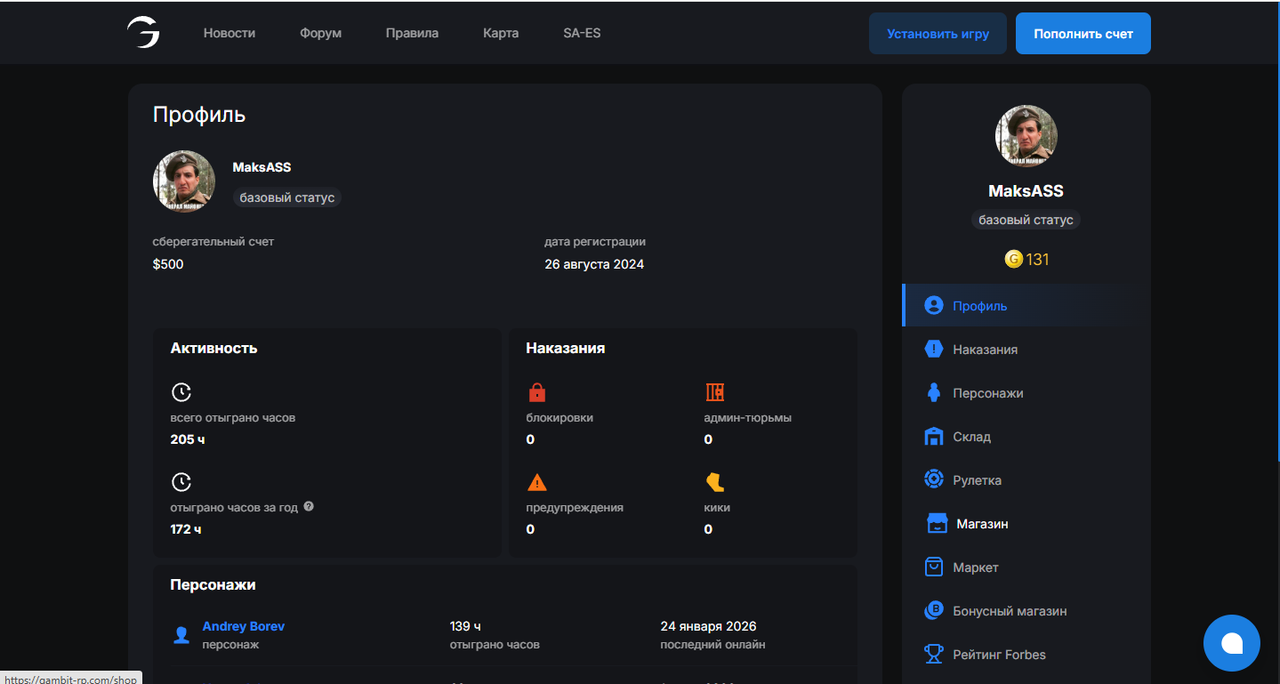Select SA-ES in the top navigation
The height and width of the screenshot is (684, 1280).
582,33
